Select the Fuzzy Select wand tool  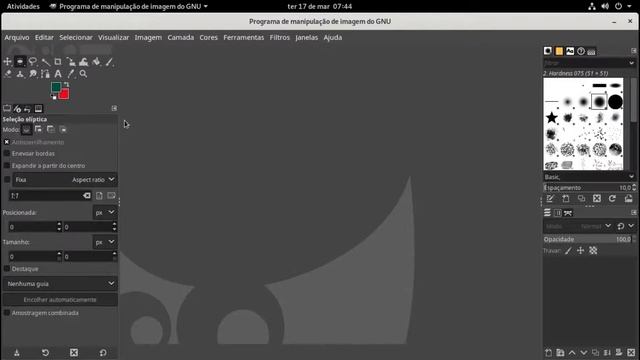click(45, 62)
